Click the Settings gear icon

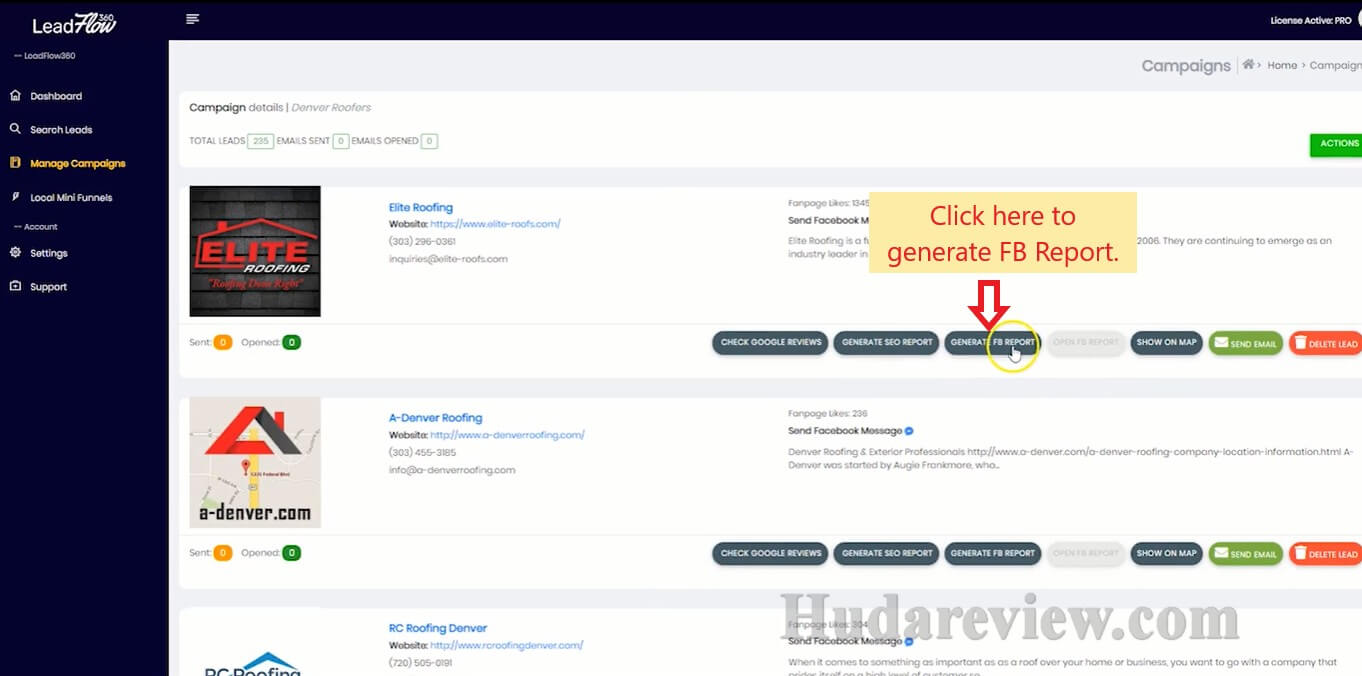15,253
